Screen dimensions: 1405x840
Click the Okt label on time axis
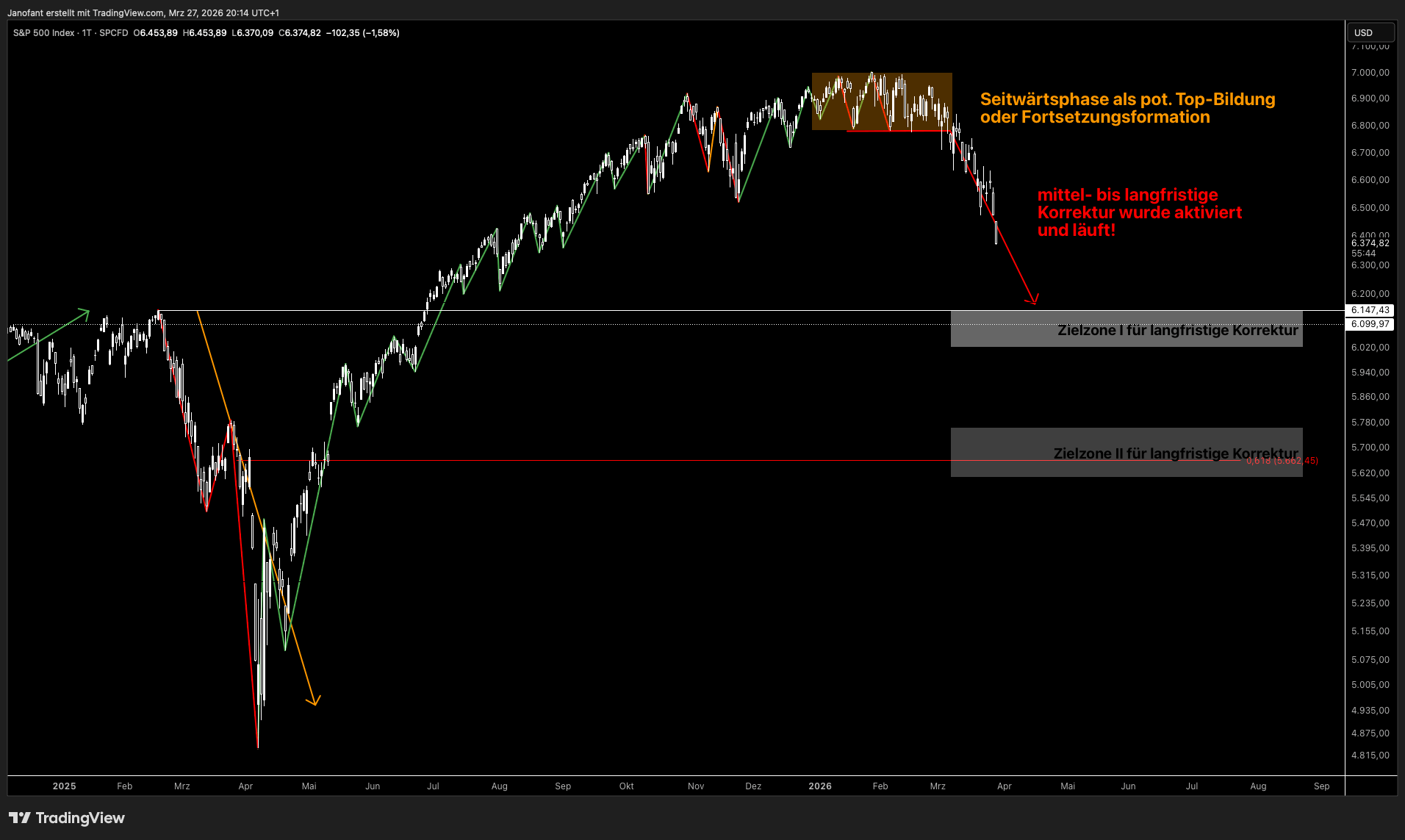point(626,786)
